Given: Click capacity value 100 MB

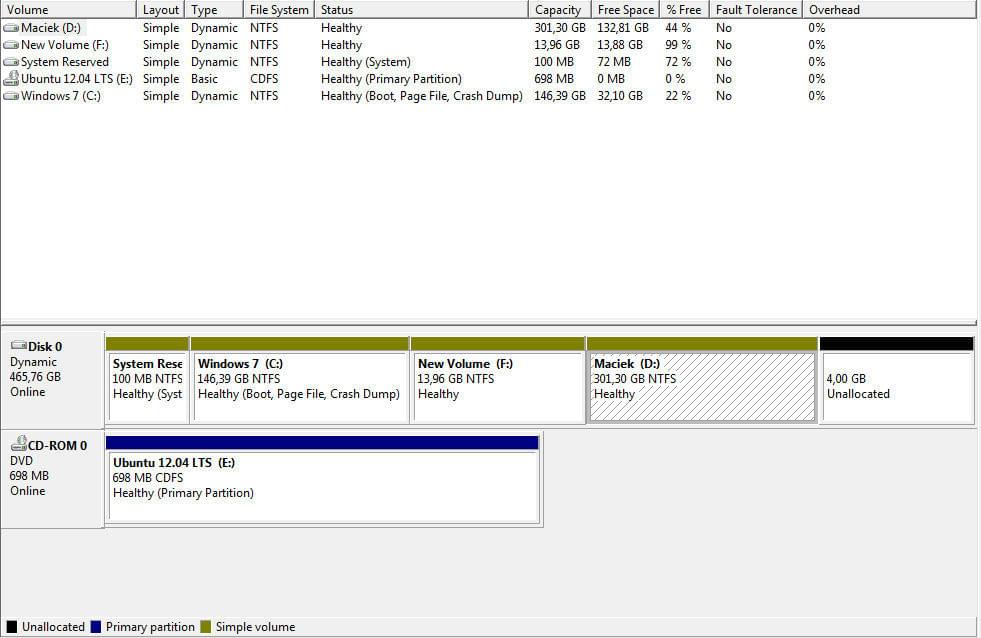Looking at the screenshot, I should (554, 62).
